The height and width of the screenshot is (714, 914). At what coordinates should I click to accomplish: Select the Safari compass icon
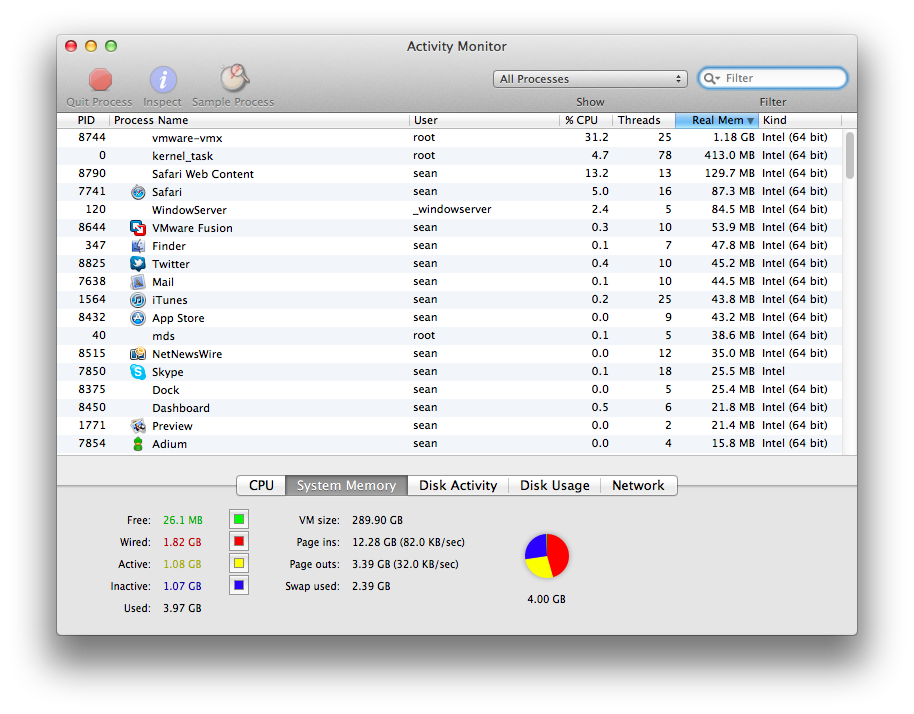[138, 192]
